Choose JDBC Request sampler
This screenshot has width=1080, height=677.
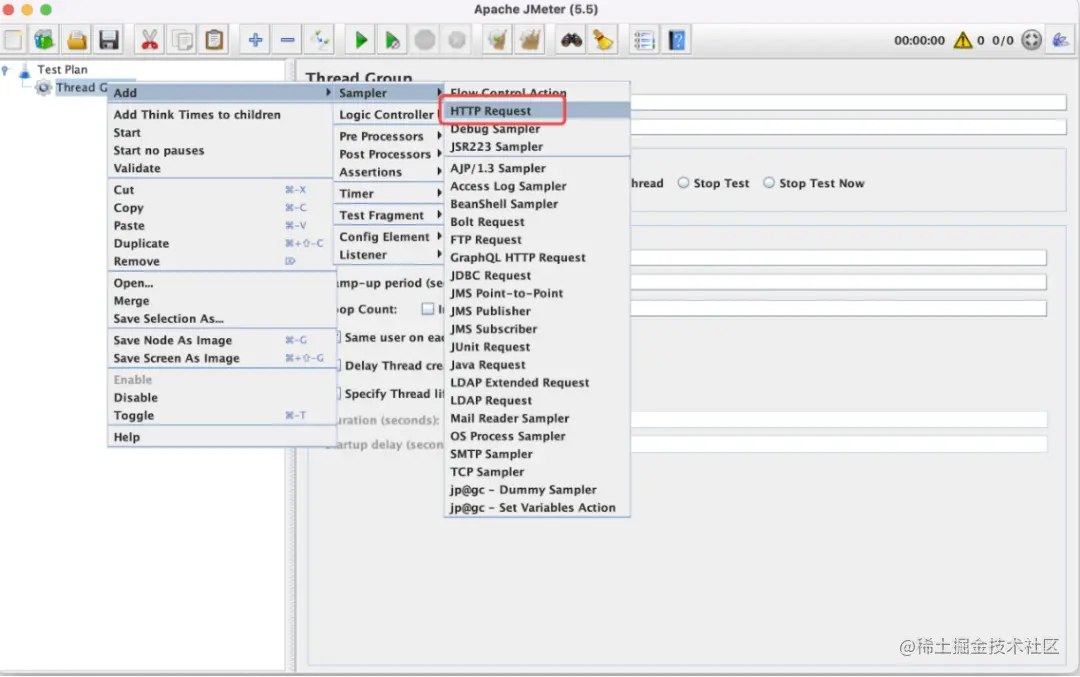coord(537,275)
